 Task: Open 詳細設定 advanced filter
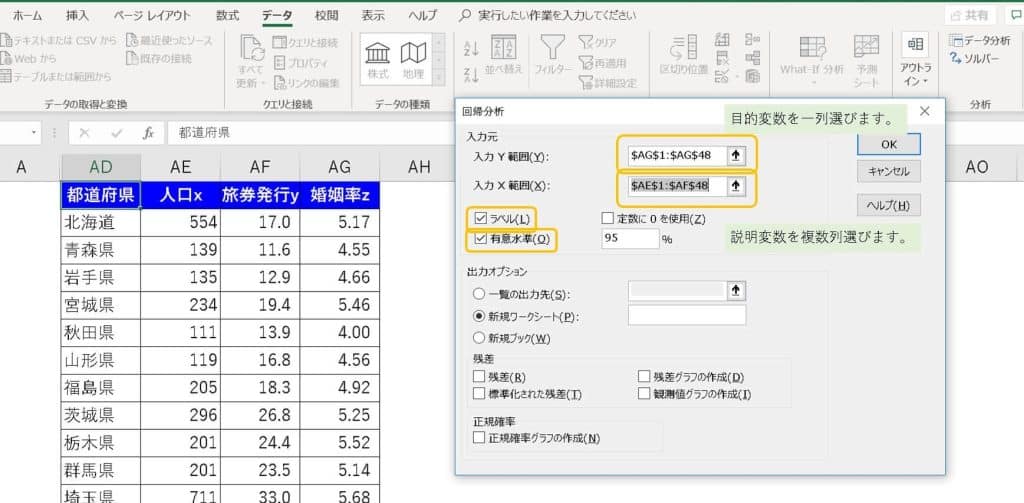[607, 83]
